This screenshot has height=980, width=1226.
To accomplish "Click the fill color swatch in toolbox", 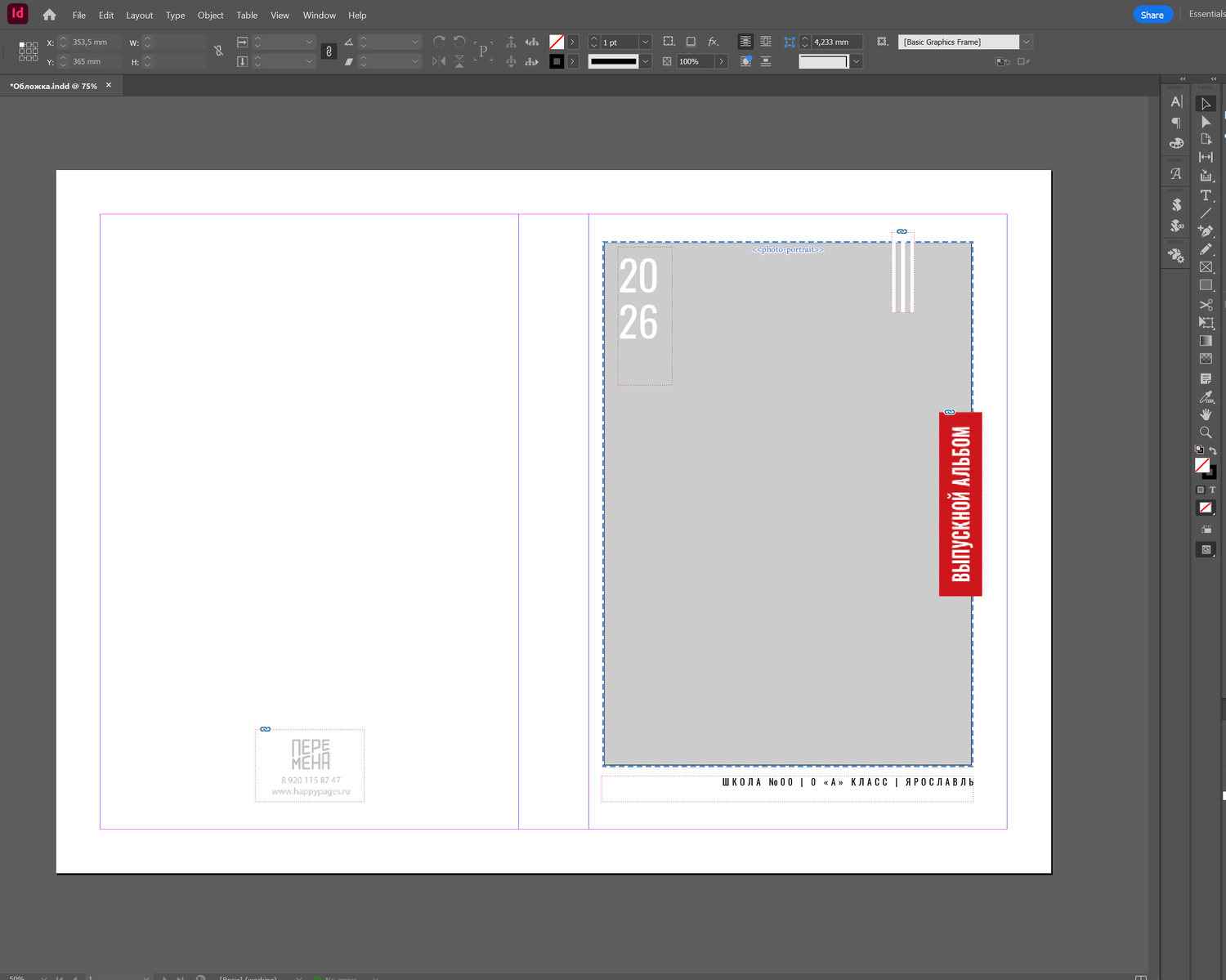I will coord(1201,464).
